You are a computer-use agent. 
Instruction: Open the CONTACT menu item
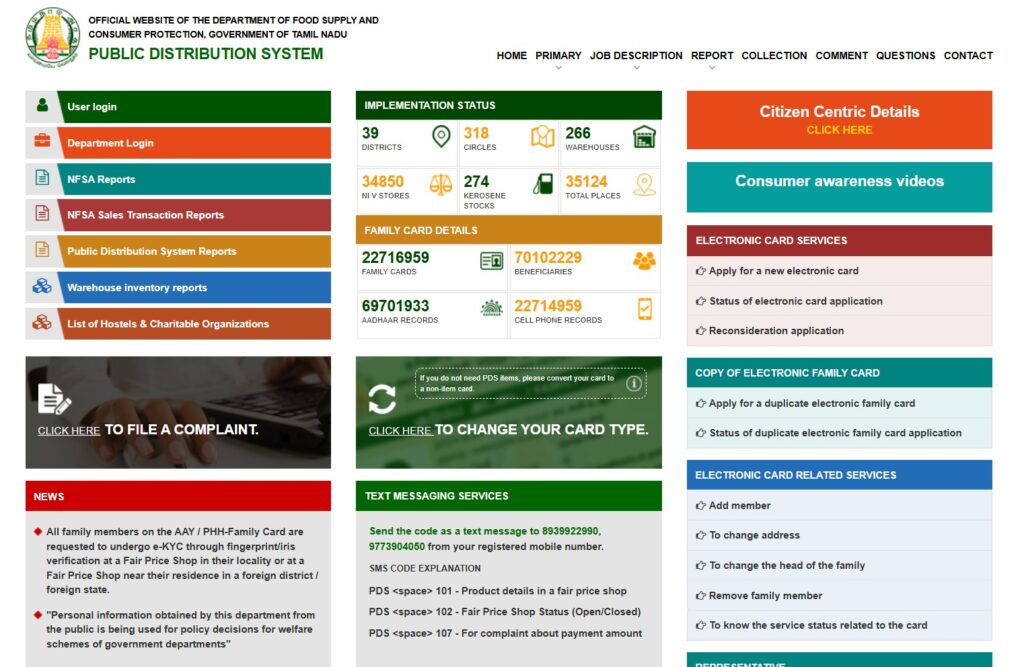[x=968, y=56]
